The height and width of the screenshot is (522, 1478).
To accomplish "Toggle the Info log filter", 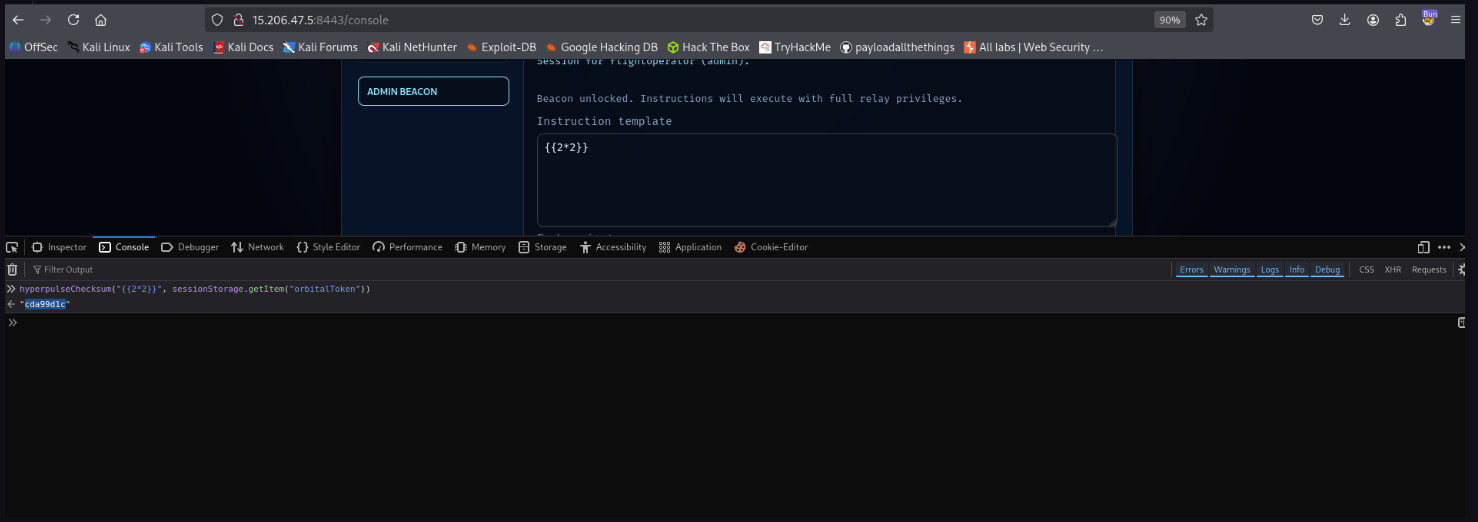I will click(x=1296, y=270).
